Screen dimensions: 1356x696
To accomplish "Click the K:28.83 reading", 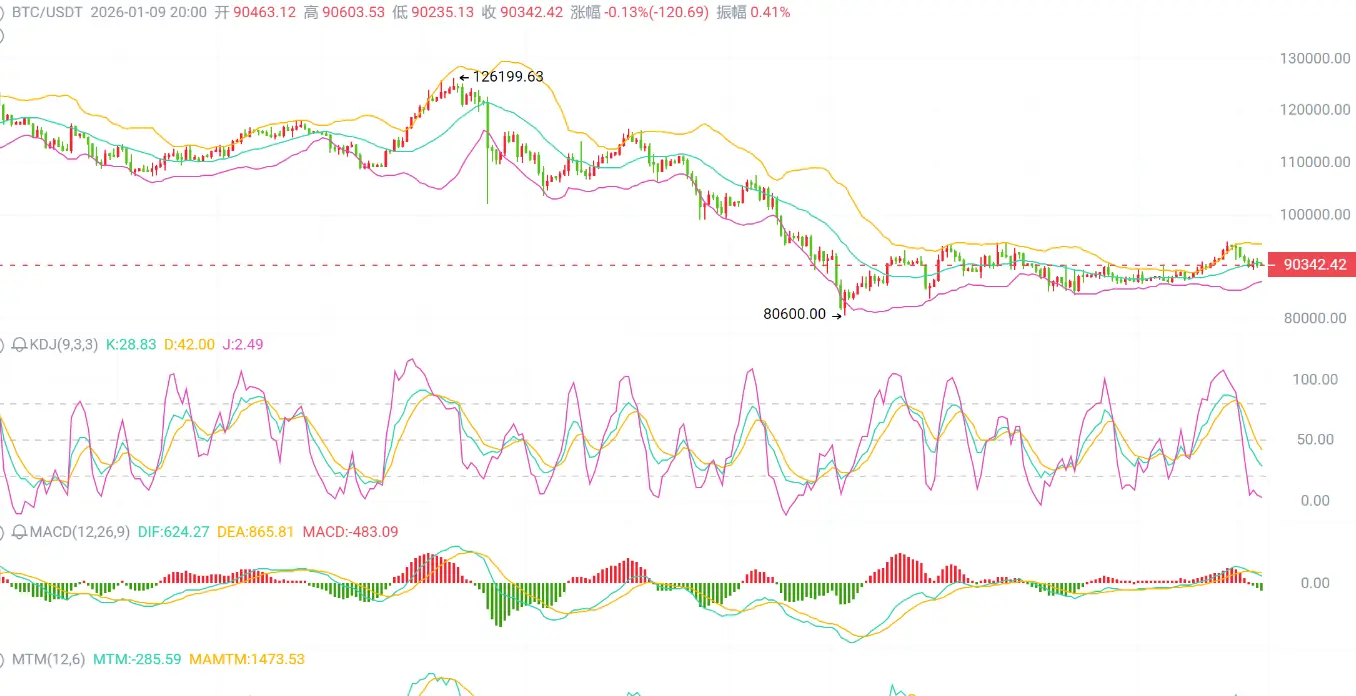I will click(131, 345).
